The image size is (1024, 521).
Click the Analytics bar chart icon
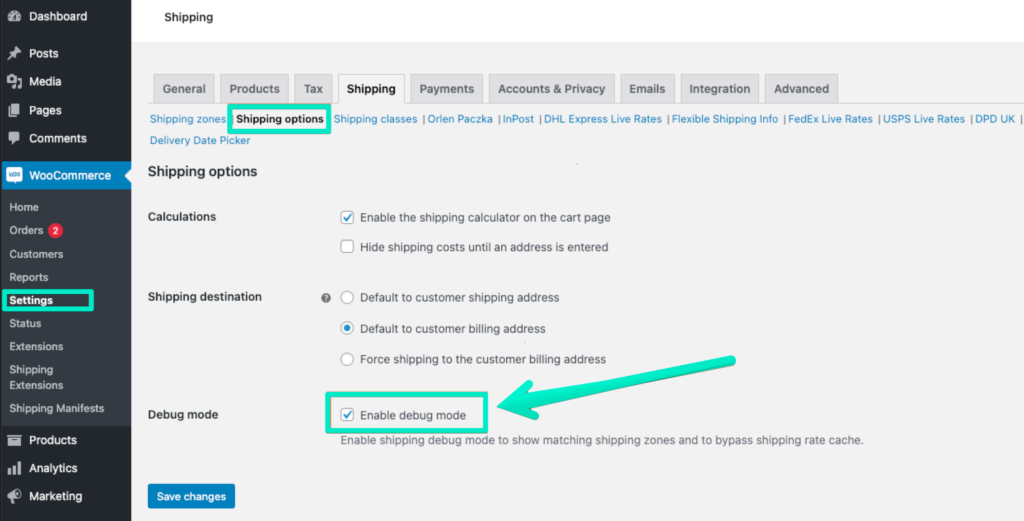(x=14, y=468)
